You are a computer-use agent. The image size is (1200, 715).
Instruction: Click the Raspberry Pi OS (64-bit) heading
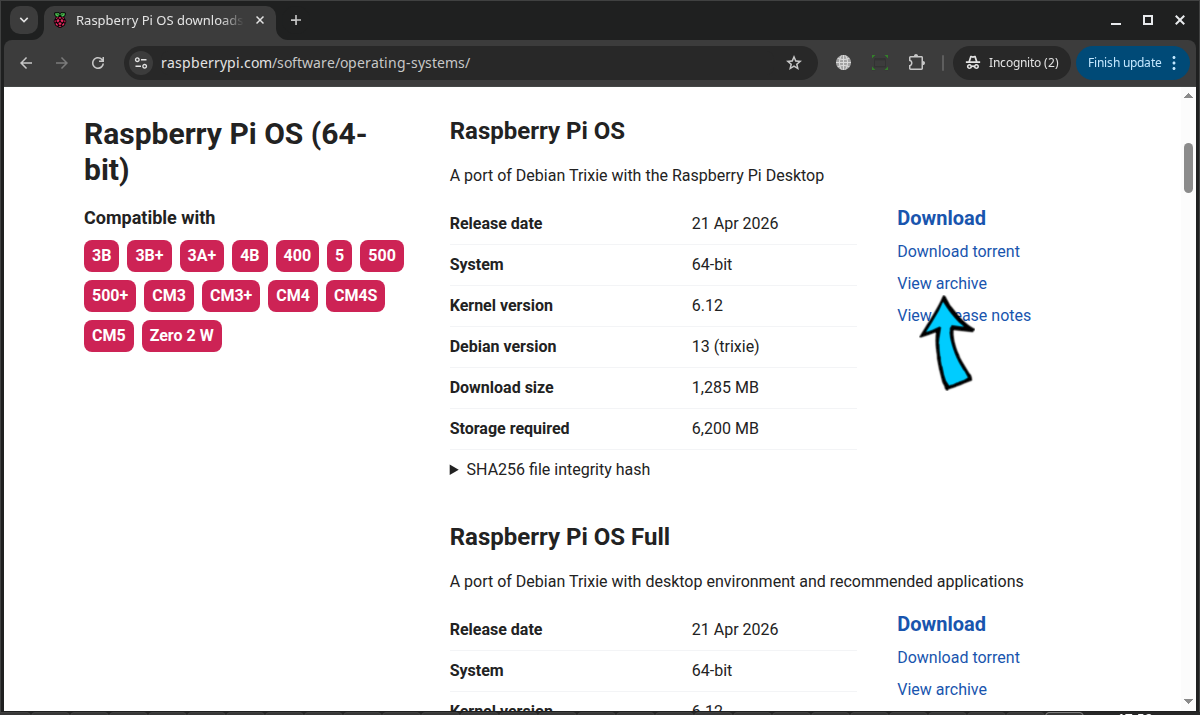point(225,152)
